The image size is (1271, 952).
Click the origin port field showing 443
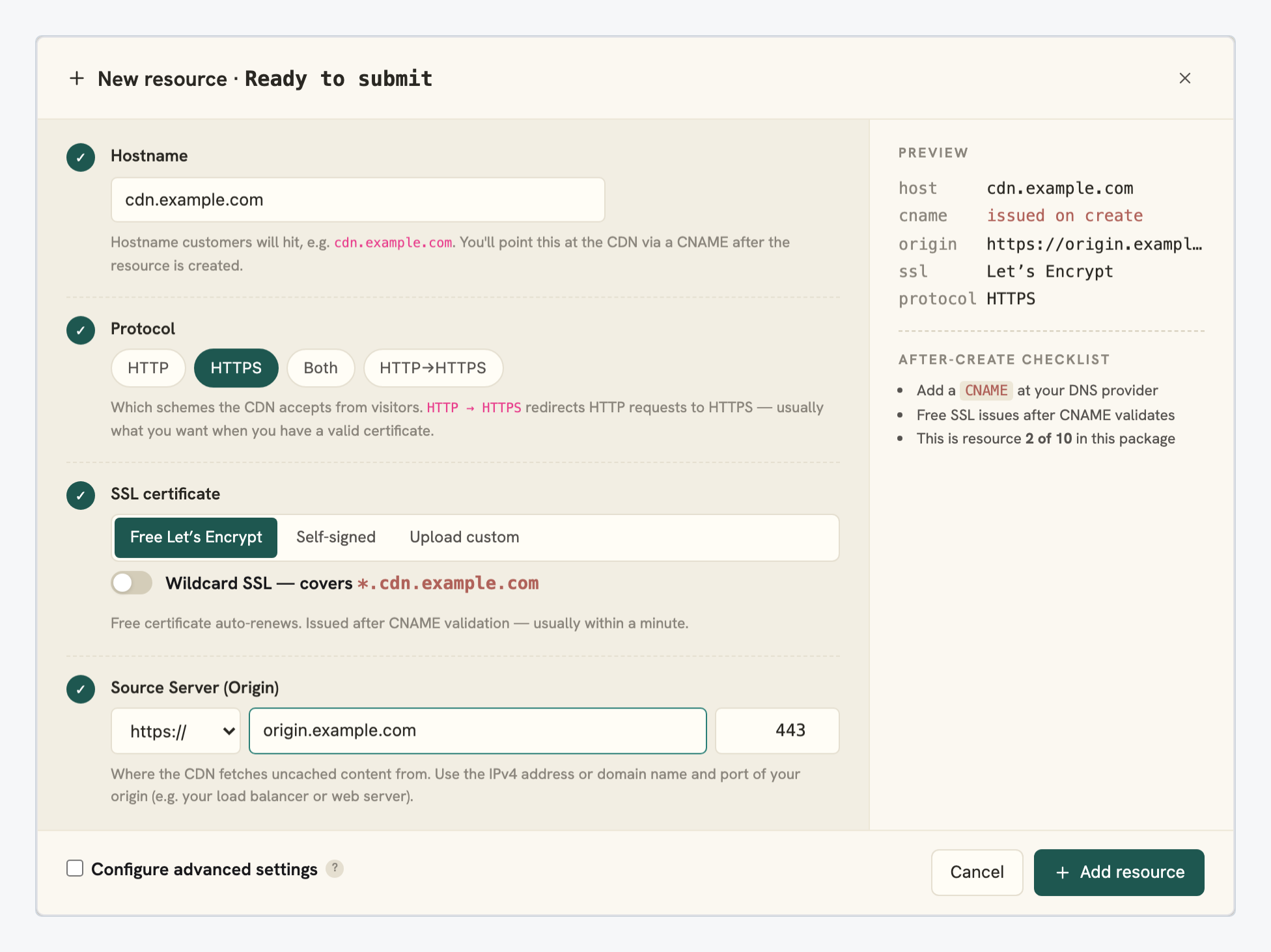tap(777, 731)
